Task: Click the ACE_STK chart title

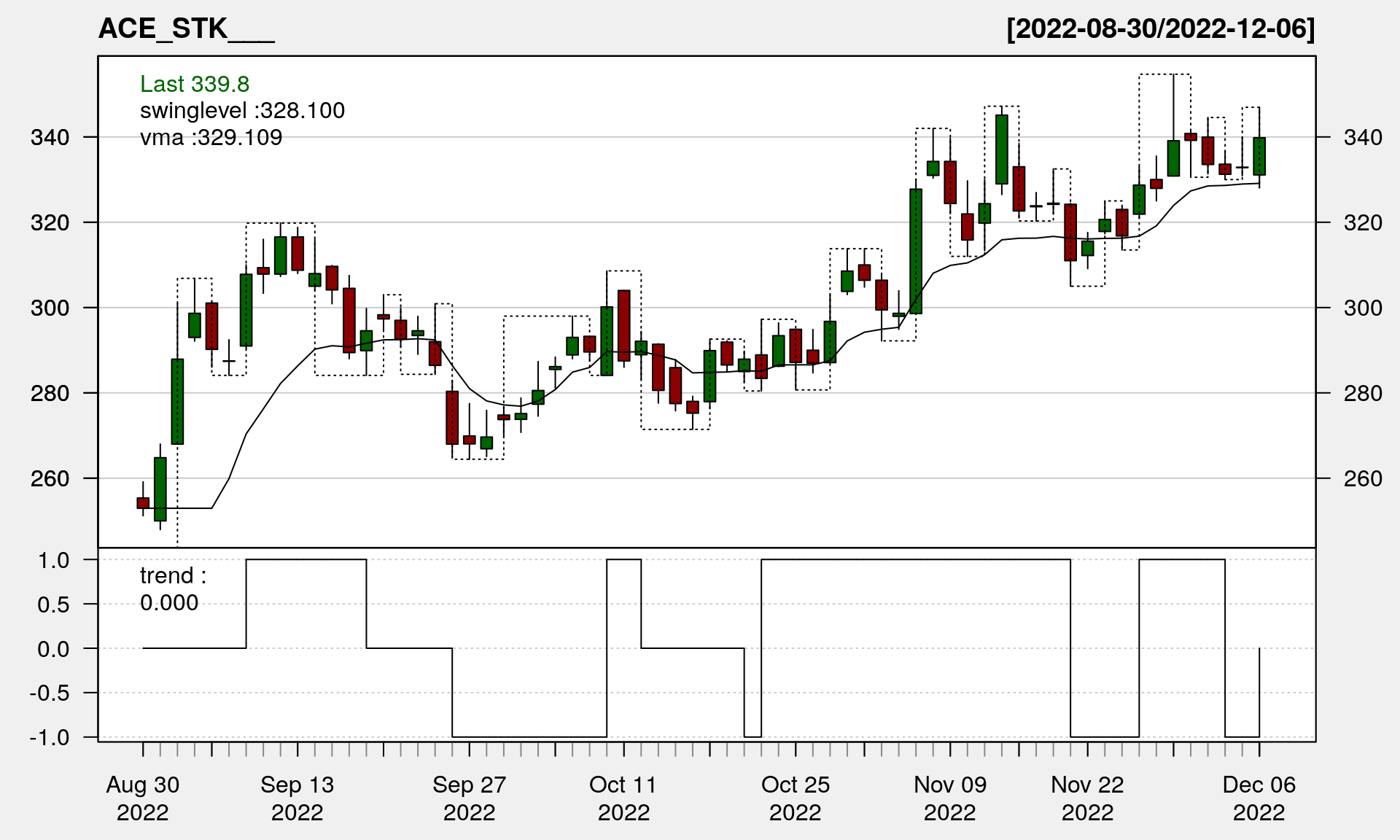Action: point(186,29)
